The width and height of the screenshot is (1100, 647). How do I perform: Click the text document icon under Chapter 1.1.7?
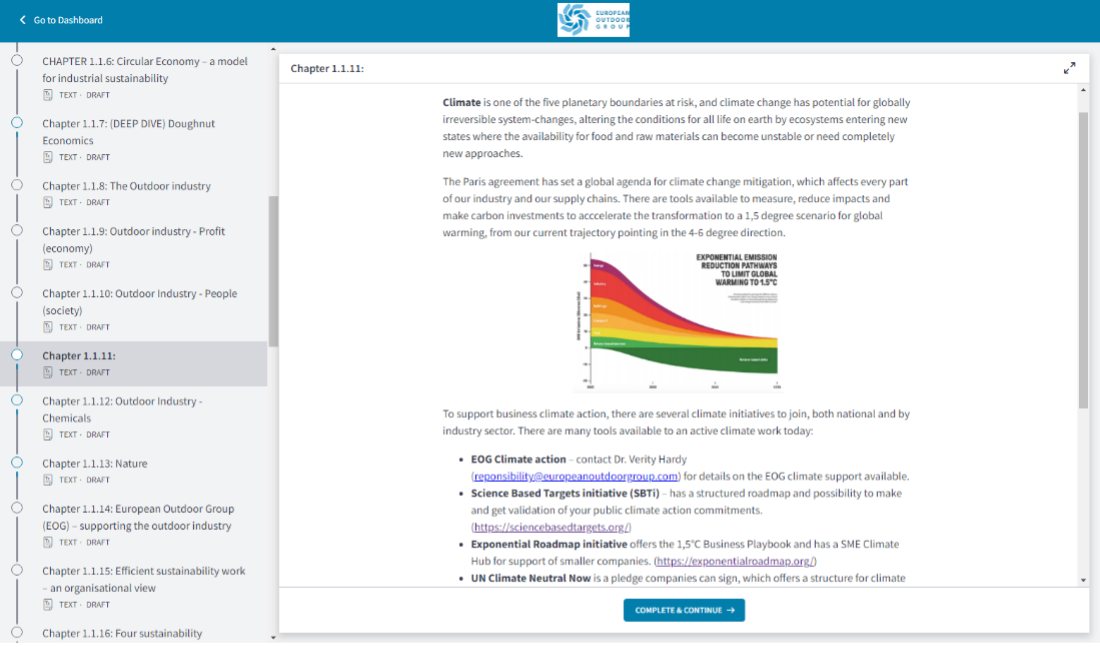[48, 157]
